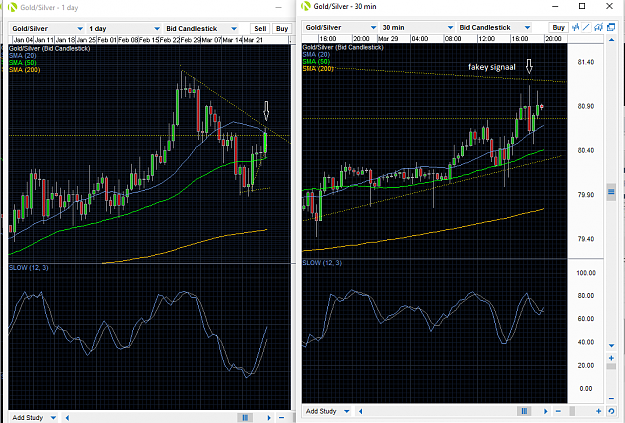Open the 1 day timeframe dropdown

[124, 28]
